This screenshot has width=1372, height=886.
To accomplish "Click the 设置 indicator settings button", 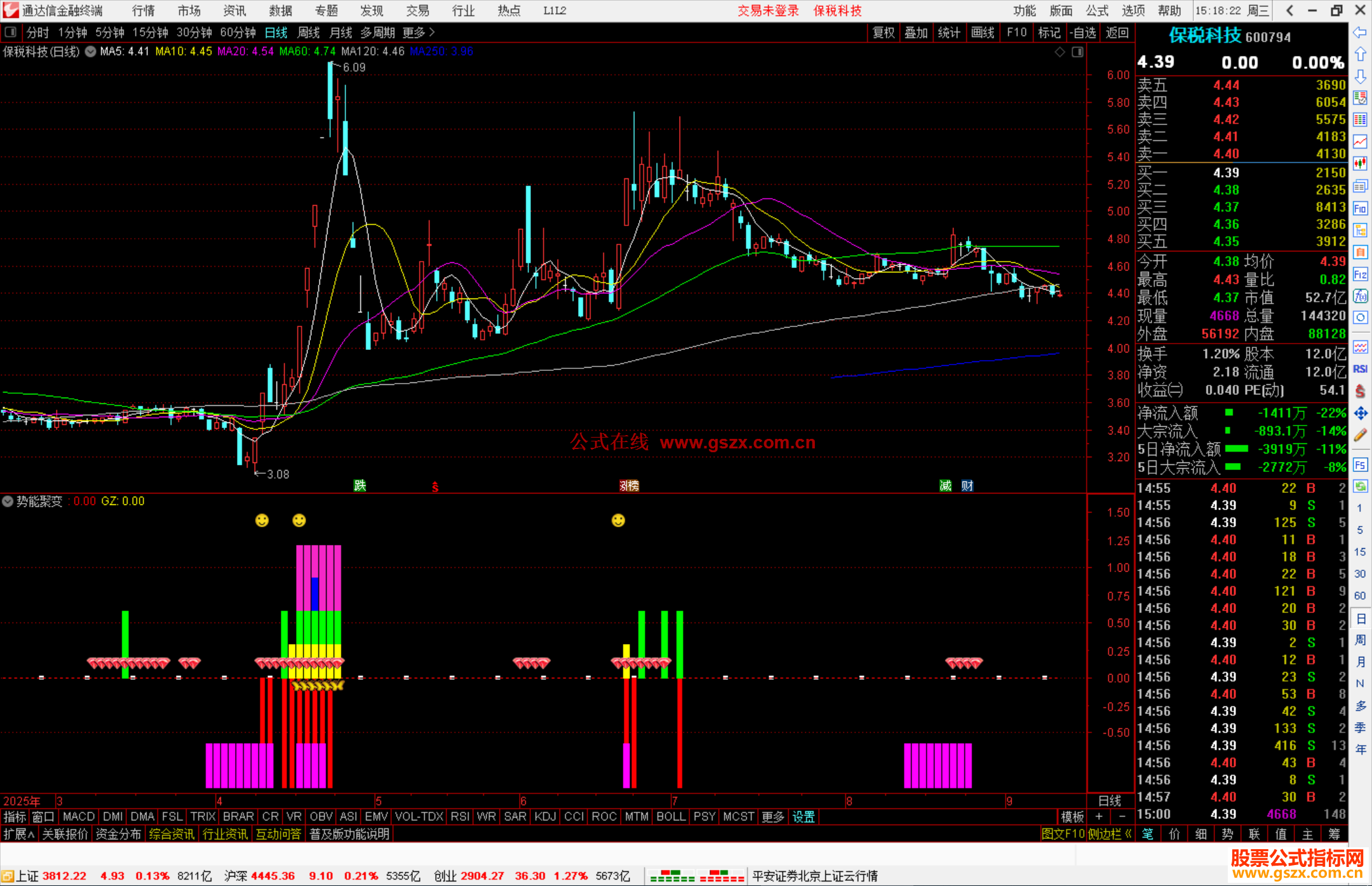I will coord(804,817).
